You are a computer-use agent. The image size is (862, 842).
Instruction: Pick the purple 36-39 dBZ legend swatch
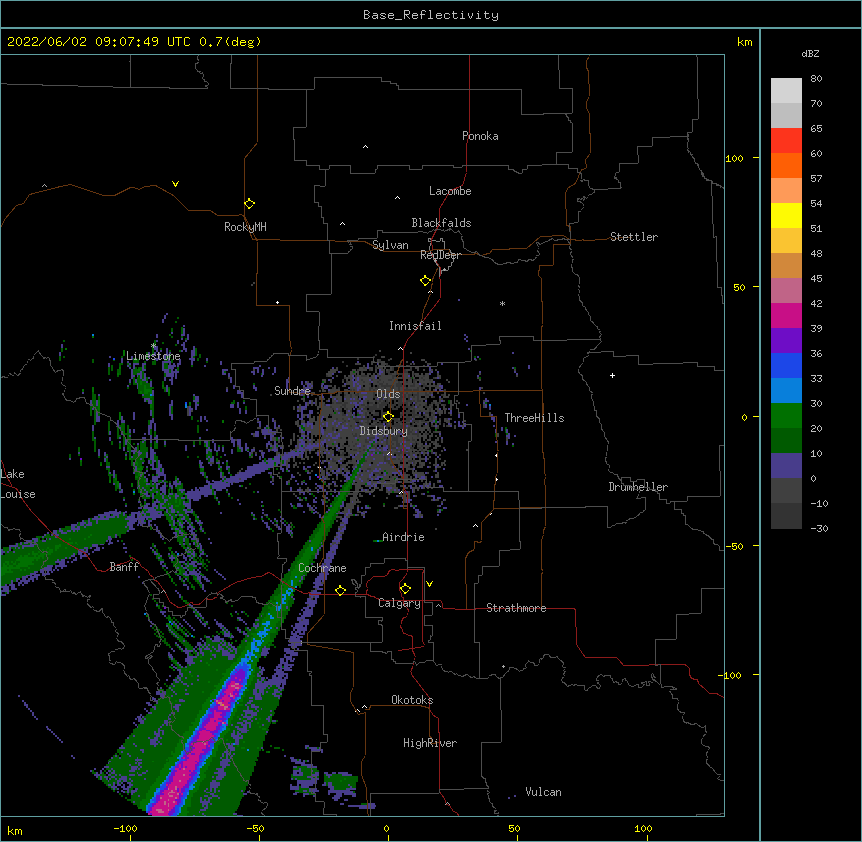click(786, 341)
